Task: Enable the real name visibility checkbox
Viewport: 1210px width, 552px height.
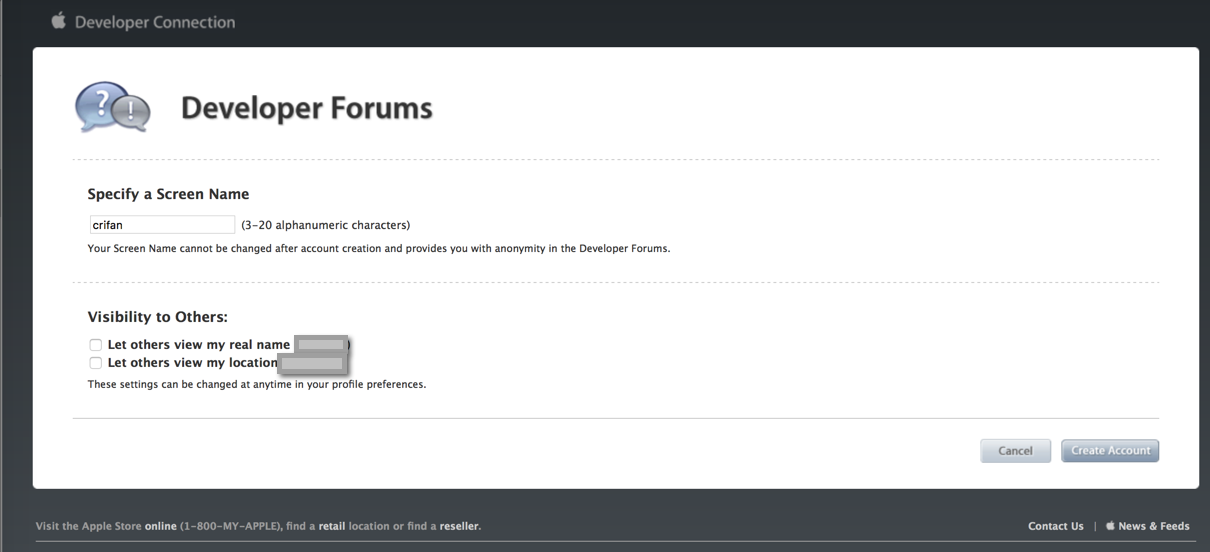Action: click(x=96, y=345)
